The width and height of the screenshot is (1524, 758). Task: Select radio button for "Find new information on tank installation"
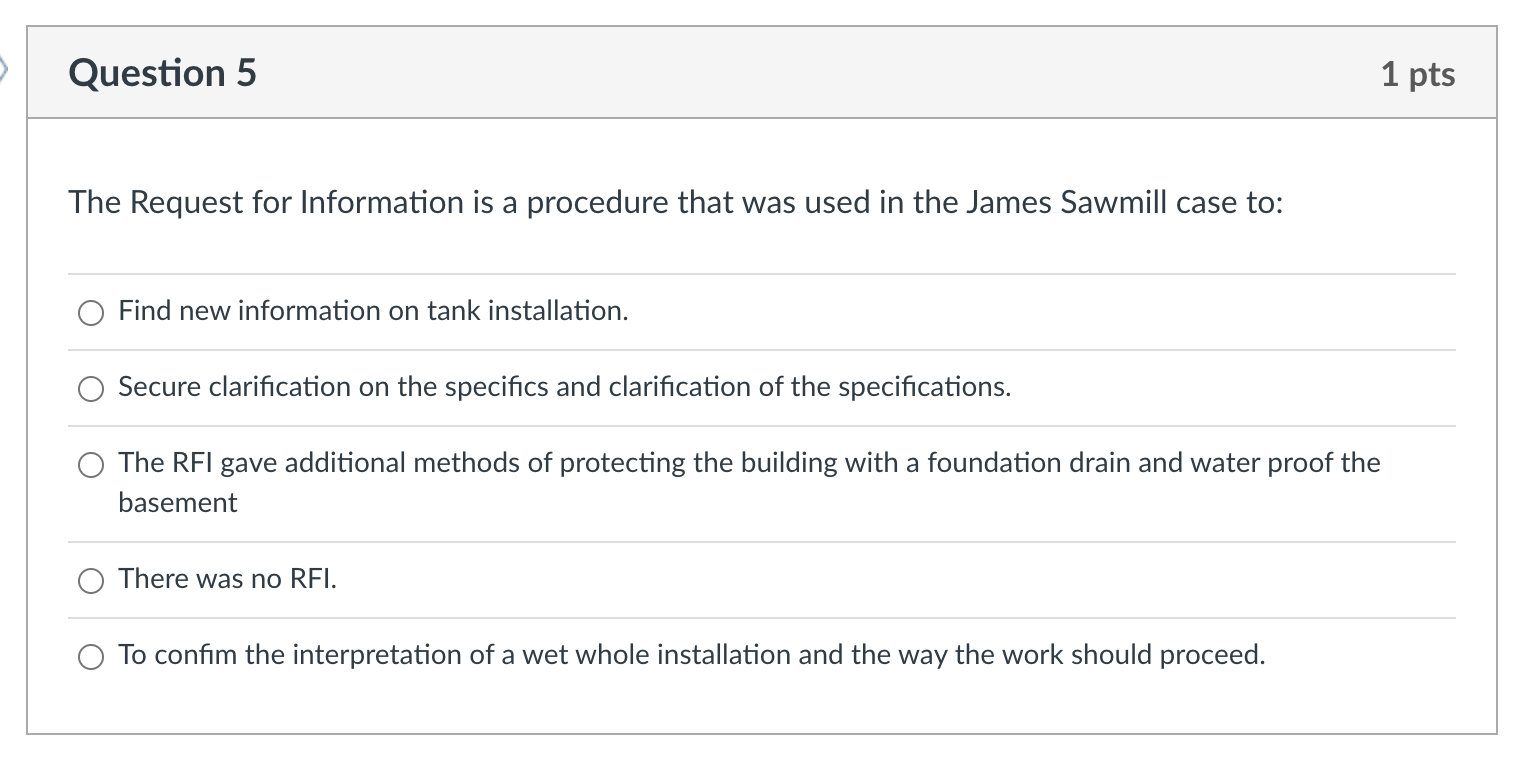[x=90, y=313]
